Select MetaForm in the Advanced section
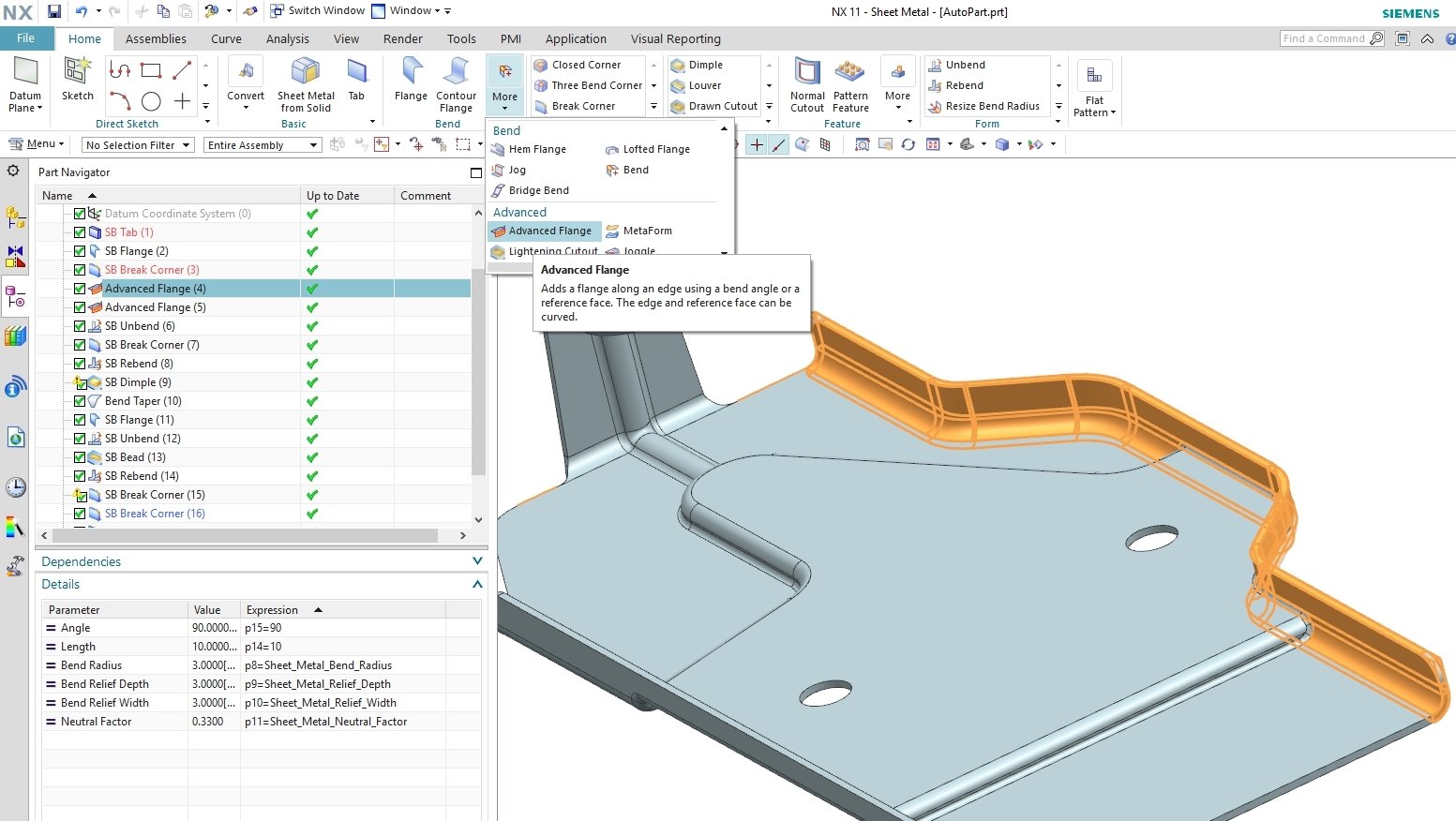 click(x=639, y=231)
